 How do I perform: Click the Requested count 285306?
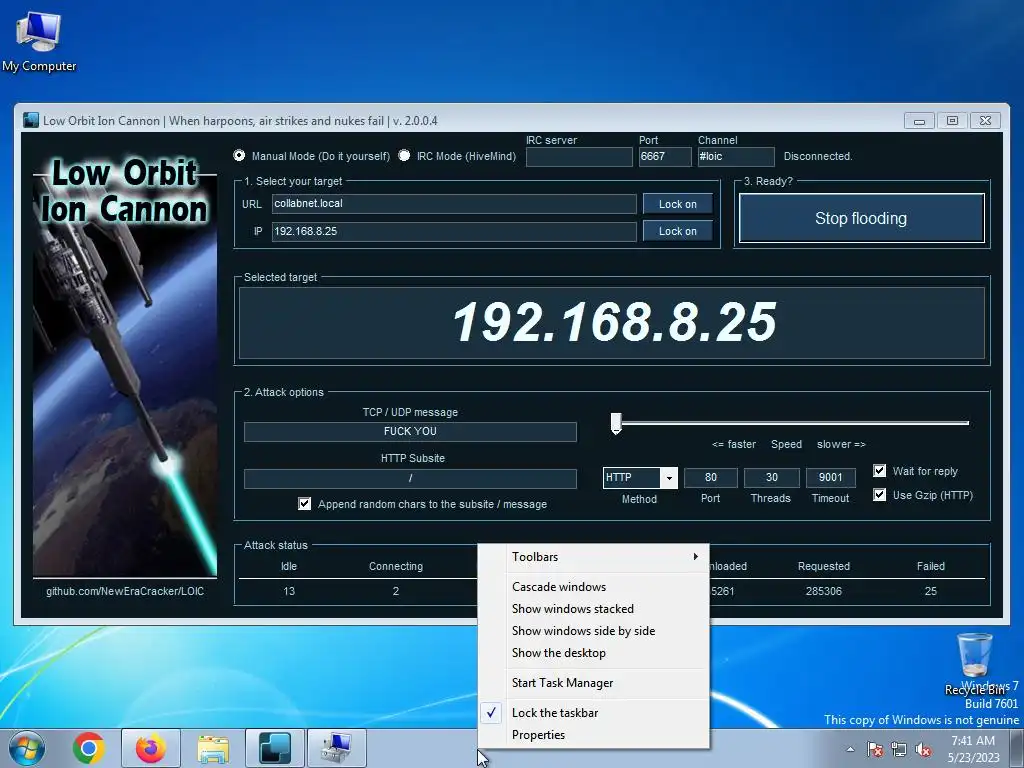824,591
